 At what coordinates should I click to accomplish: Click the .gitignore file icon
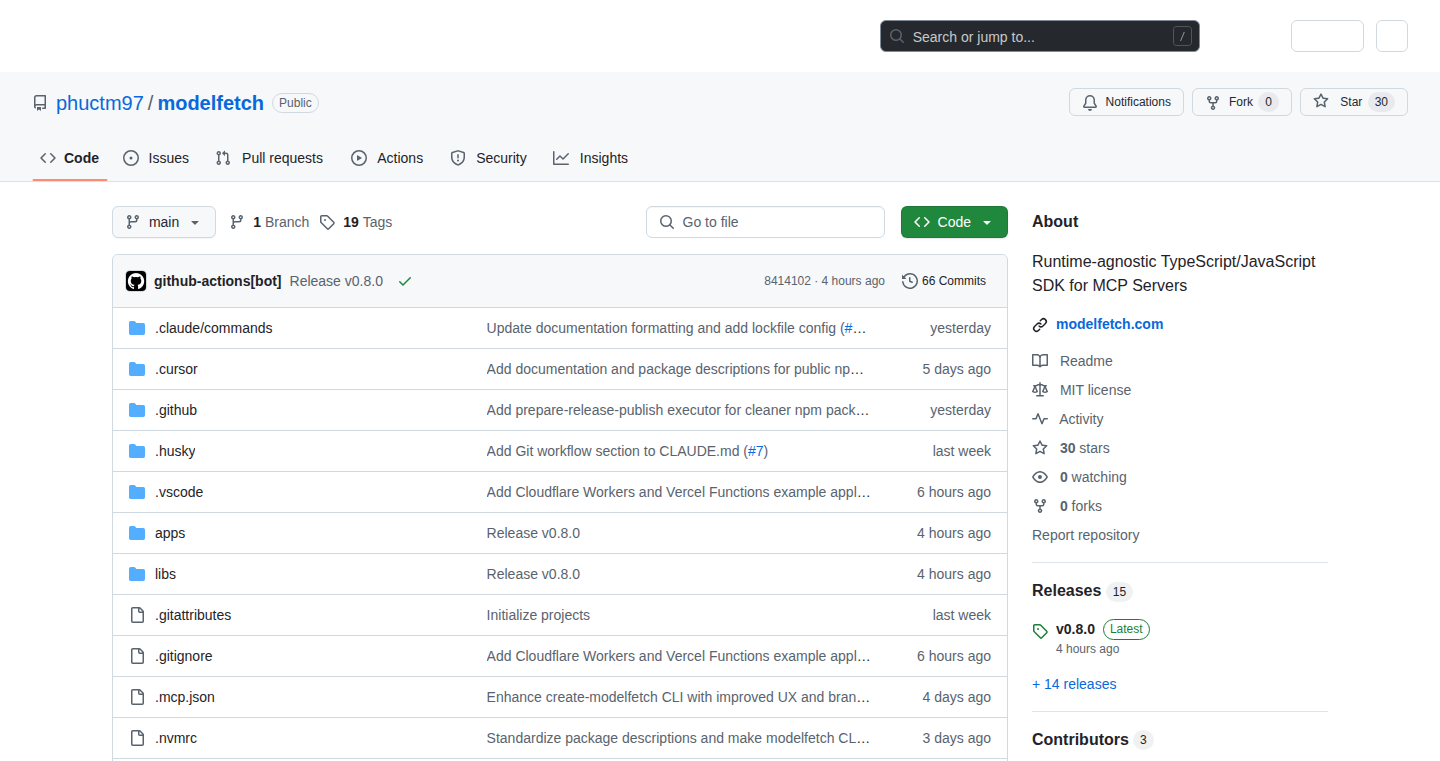137,656
